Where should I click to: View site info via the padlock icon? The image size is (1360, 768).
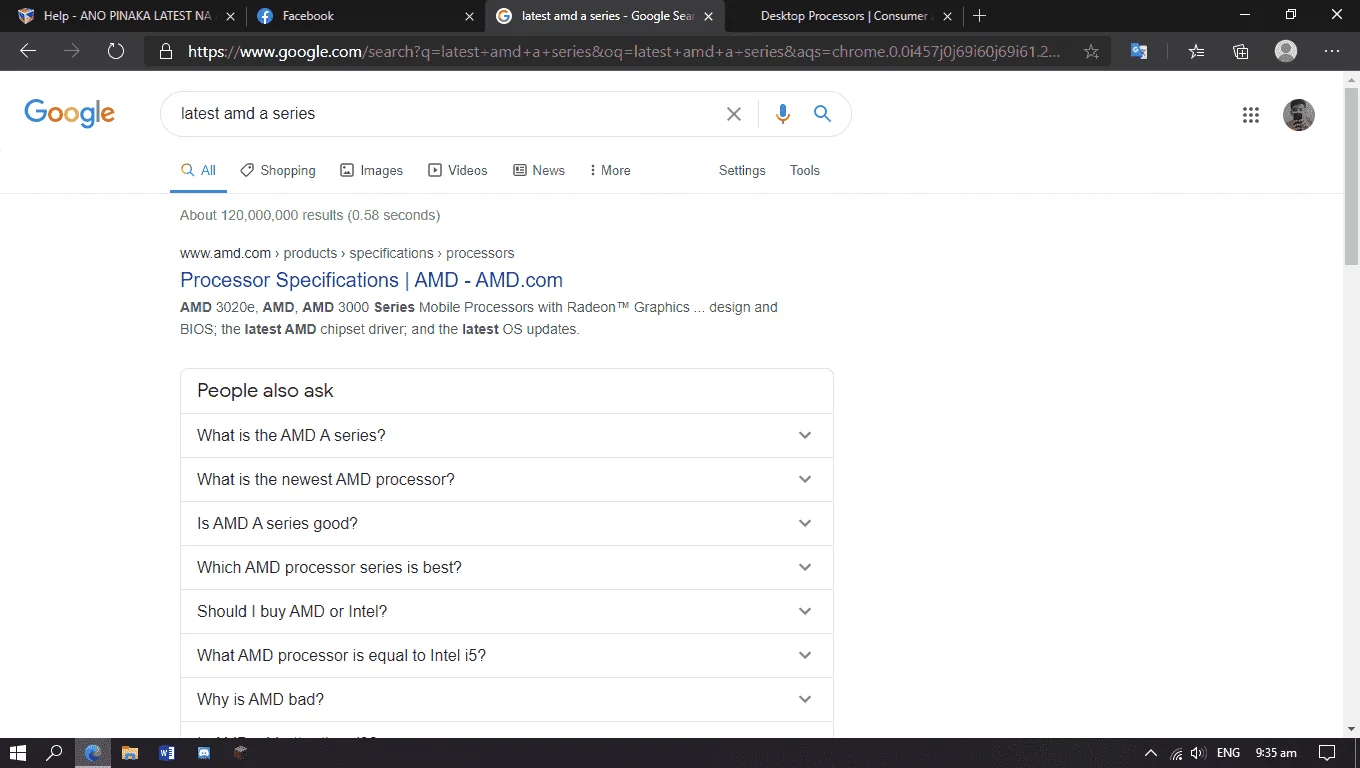point(166,52)
